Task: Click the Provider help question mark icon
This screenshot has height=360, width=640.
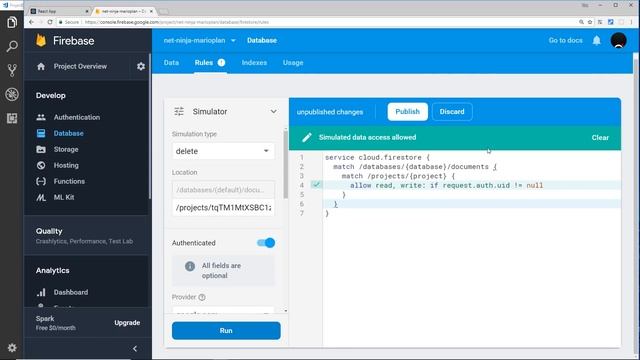Action: coord(202,297)
